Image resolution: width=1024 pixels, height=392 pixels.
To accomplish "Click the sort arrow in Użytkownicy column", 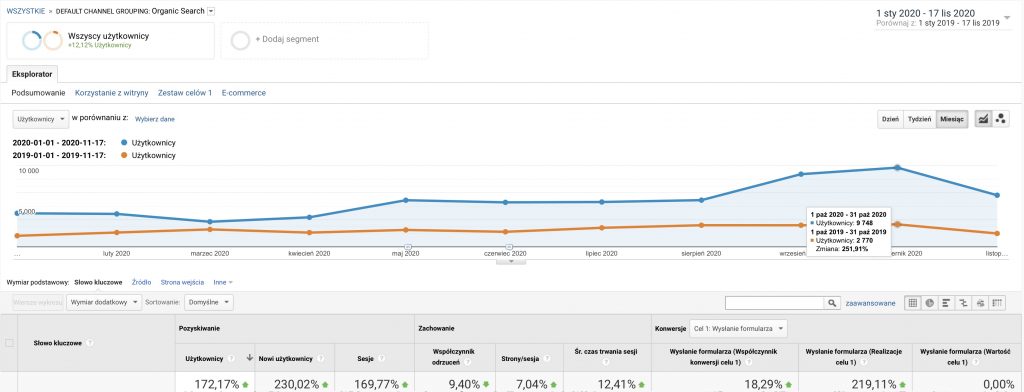I will pyautogui.click(x=249, y=358).
